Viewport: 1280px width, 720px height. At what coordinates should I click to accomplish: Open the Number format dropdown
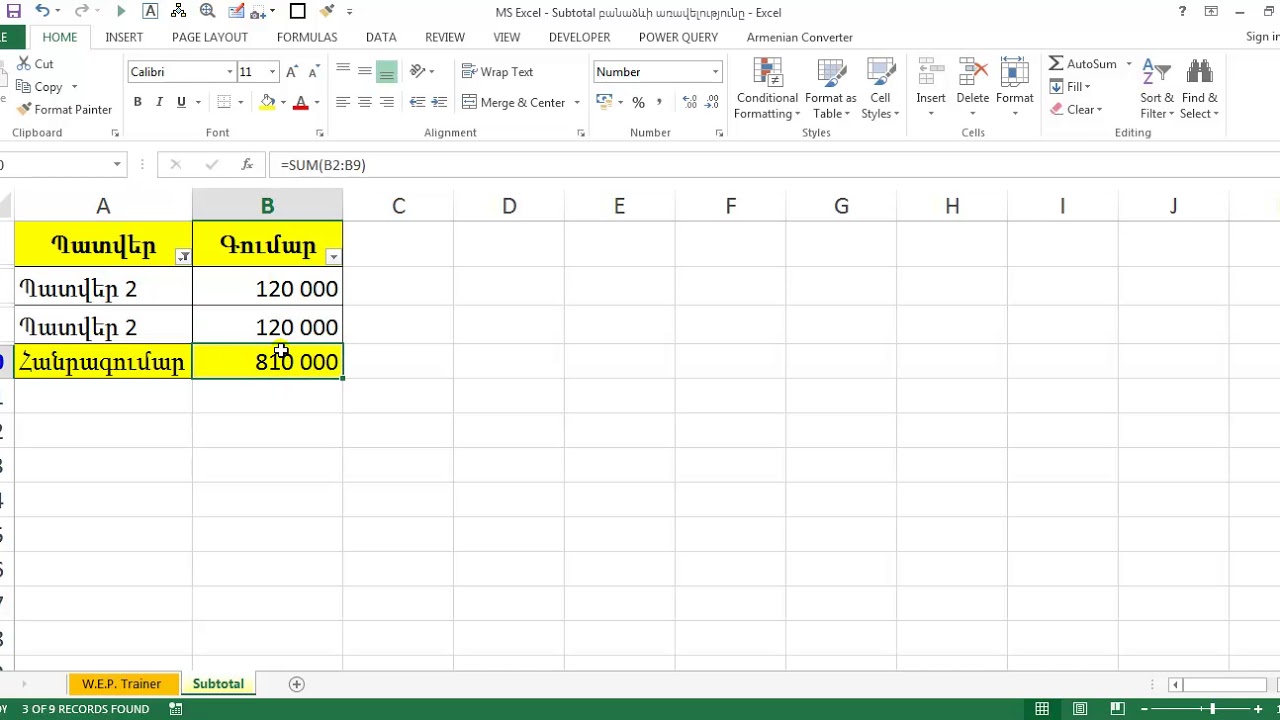716,72
